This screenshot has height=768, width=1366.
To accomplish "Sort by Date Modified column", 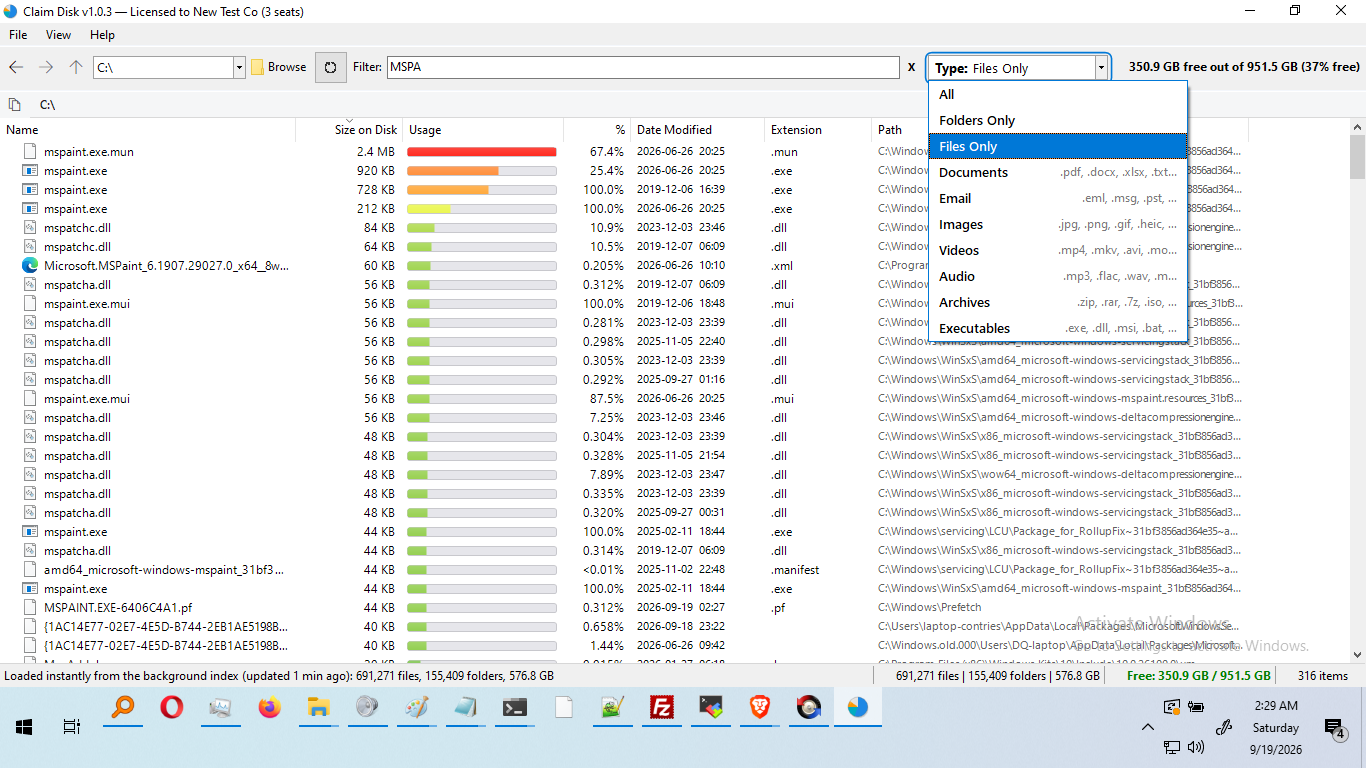I will [x=697, y=130].
